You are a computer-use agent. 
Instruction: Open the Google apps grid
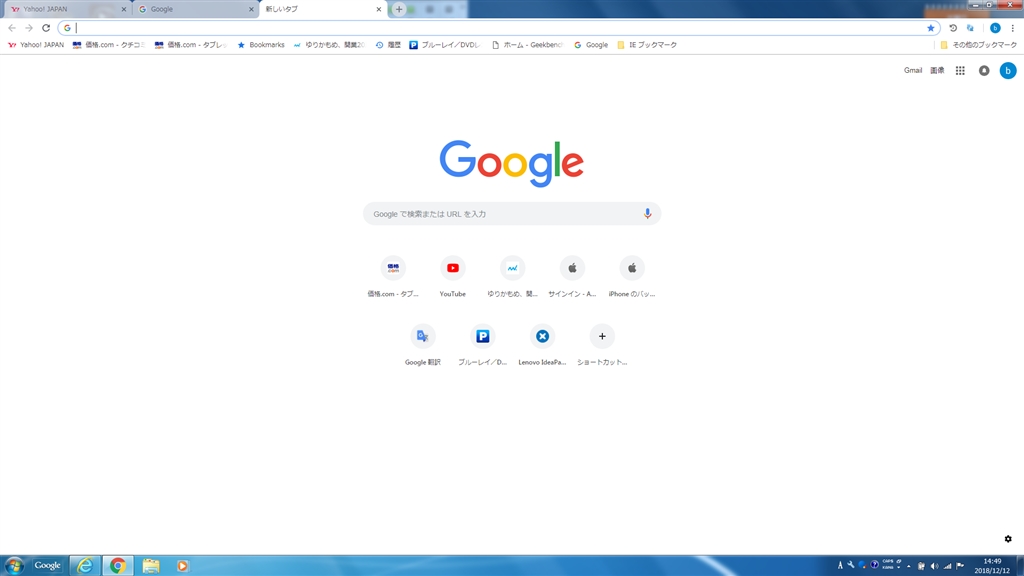960,71
